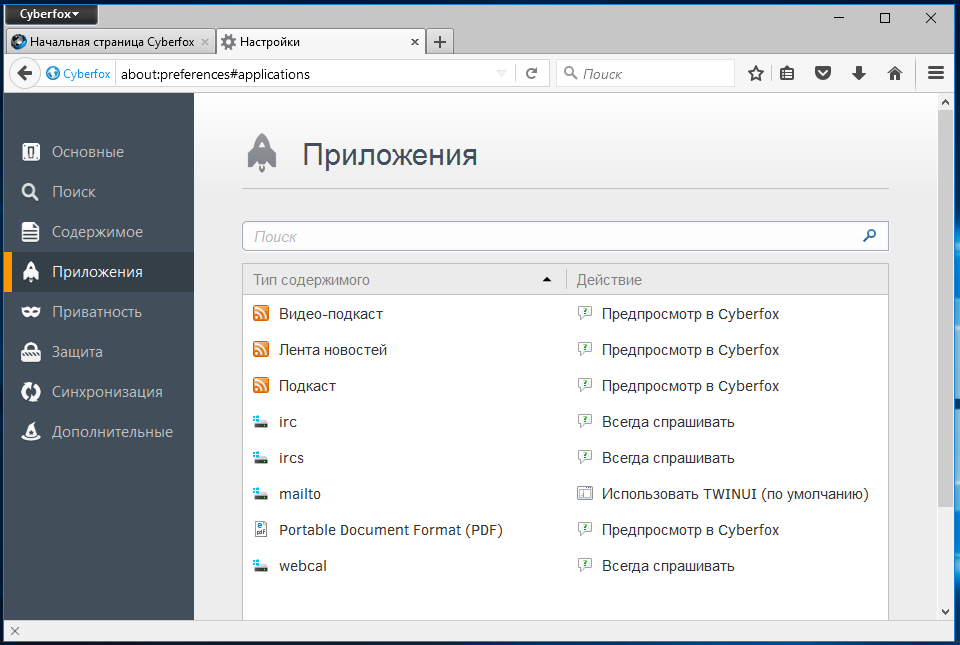960x645 pixels.
Task: Open action dropdown for Подкаст
Action: click(x=729, y=386)
